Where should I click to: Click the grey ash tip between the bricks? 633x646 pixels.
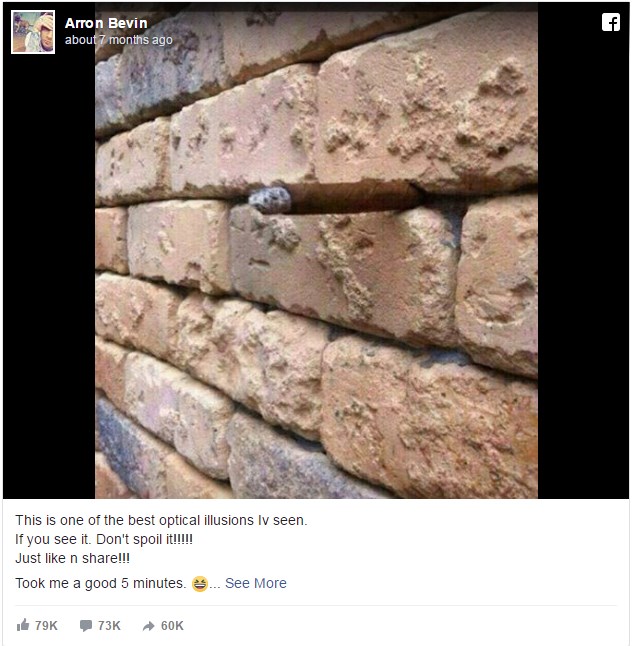click(270, 200)
